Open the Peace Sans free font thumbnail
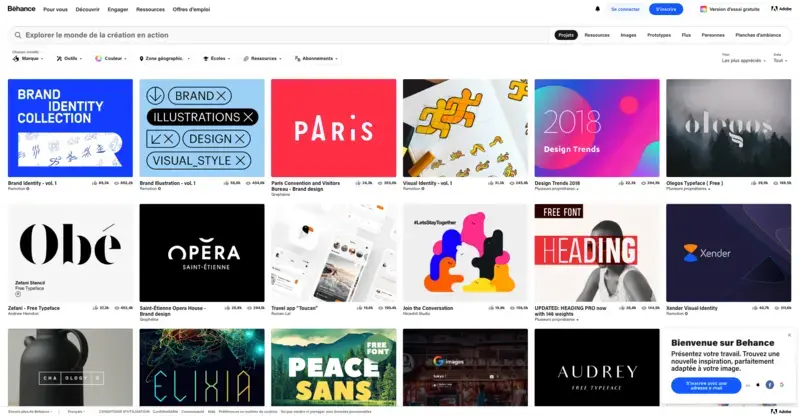Viewport: 799px width, 417px height. click(333, 367)
